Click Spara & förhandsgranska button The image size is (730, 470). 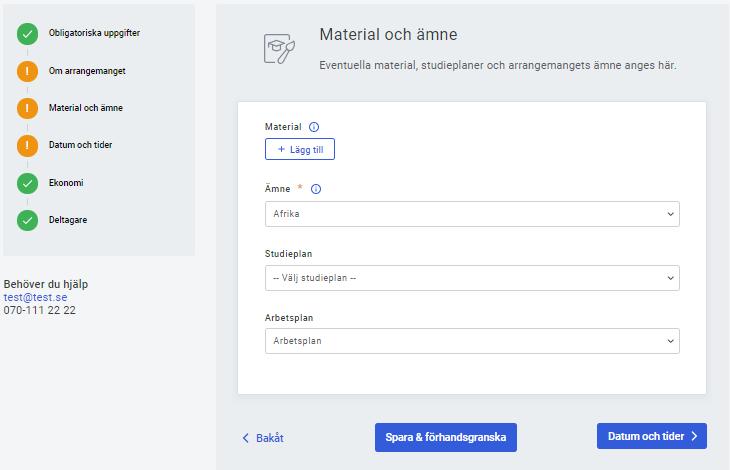446,437
